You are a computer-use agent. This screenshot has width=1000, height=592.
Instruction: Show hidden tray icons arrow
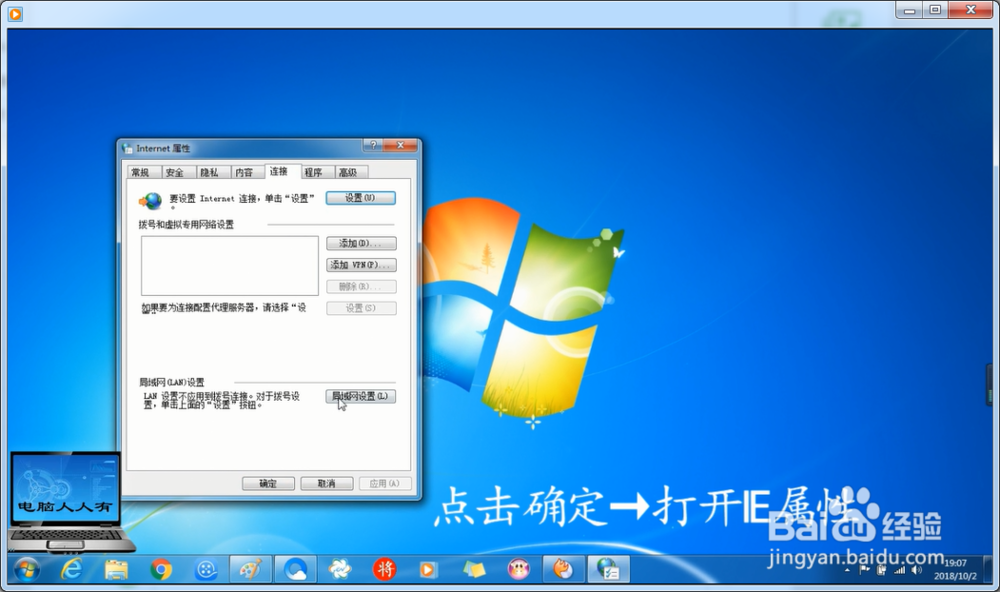click(847, 570)
